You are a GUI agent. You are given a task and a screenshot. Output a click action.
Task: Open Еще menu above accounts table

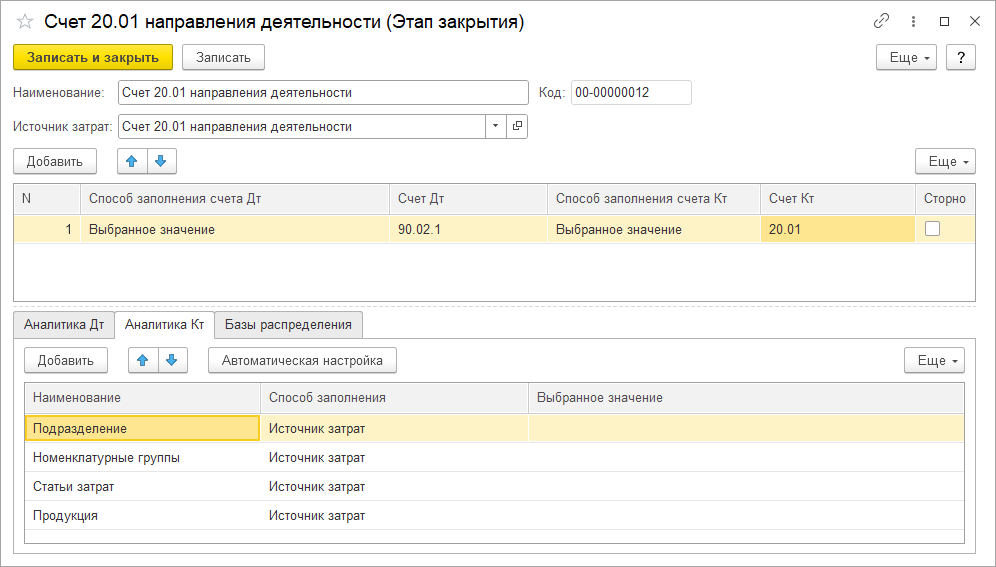945,161
